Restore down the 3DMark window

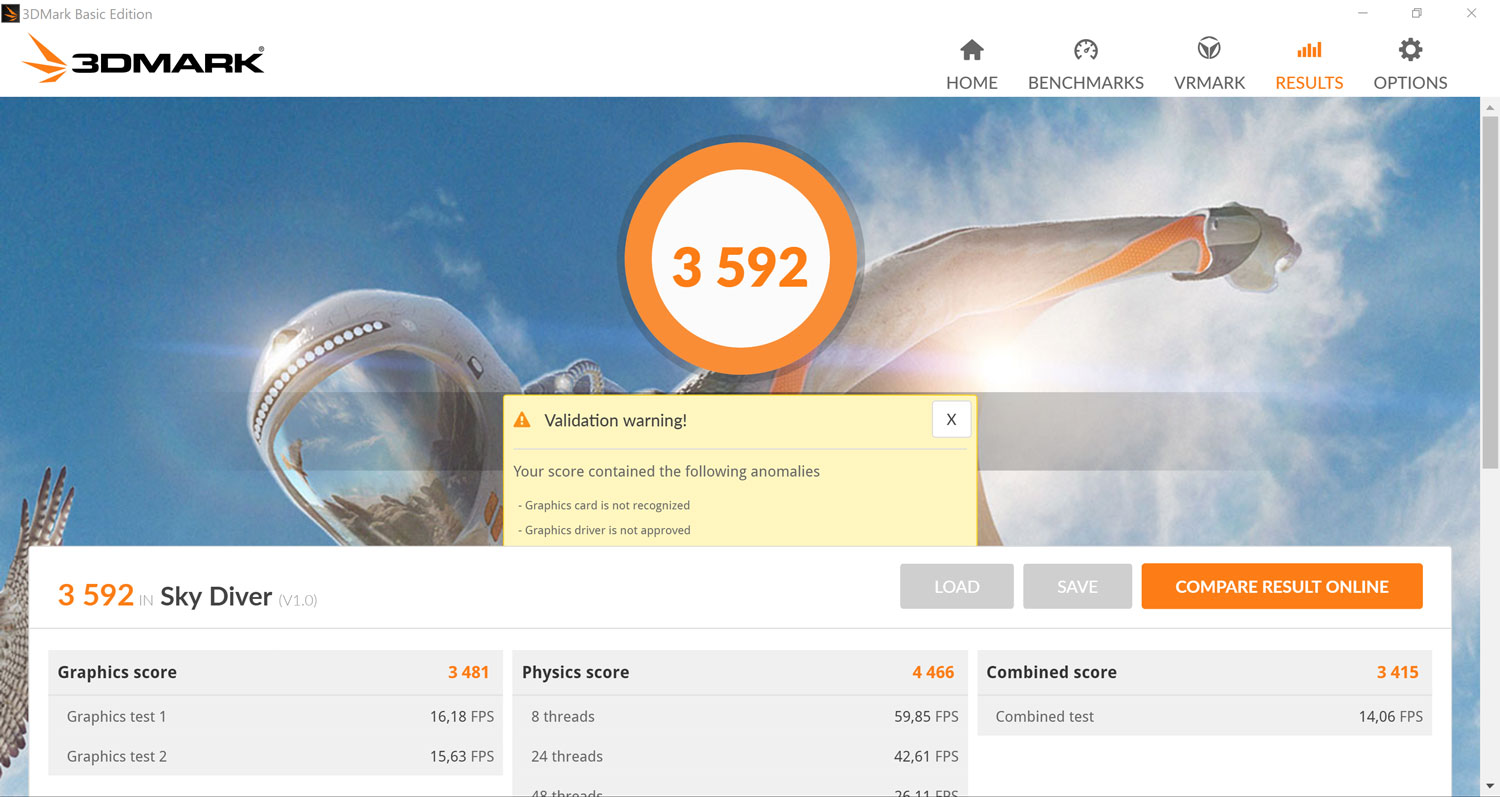click(1417, 14)
